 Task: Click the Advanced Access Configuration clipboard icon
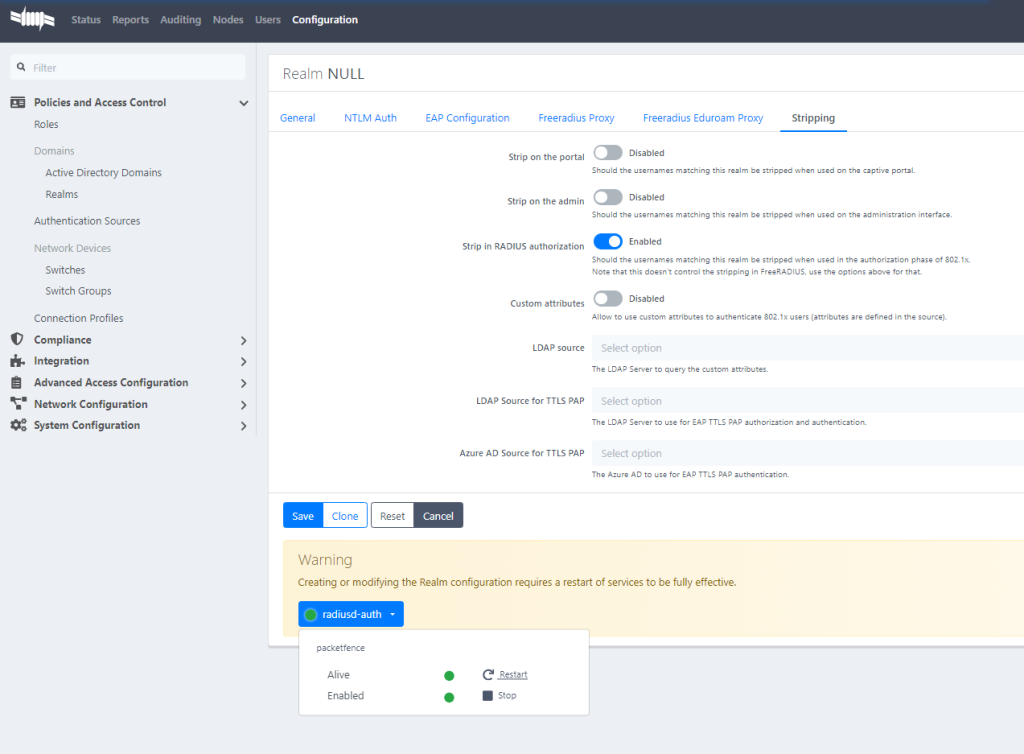[17, 383]
